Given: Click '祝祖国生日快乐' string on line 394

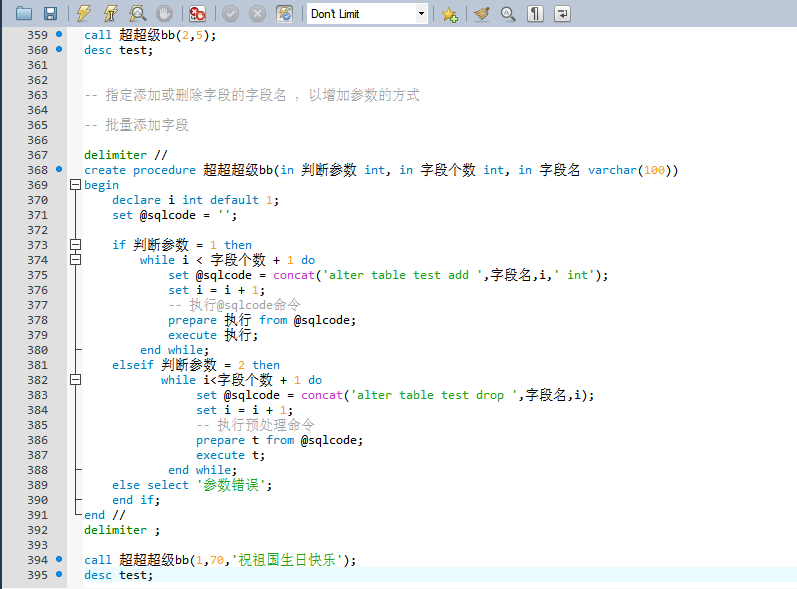Looking at the screenshot, I should pos(287,560).
